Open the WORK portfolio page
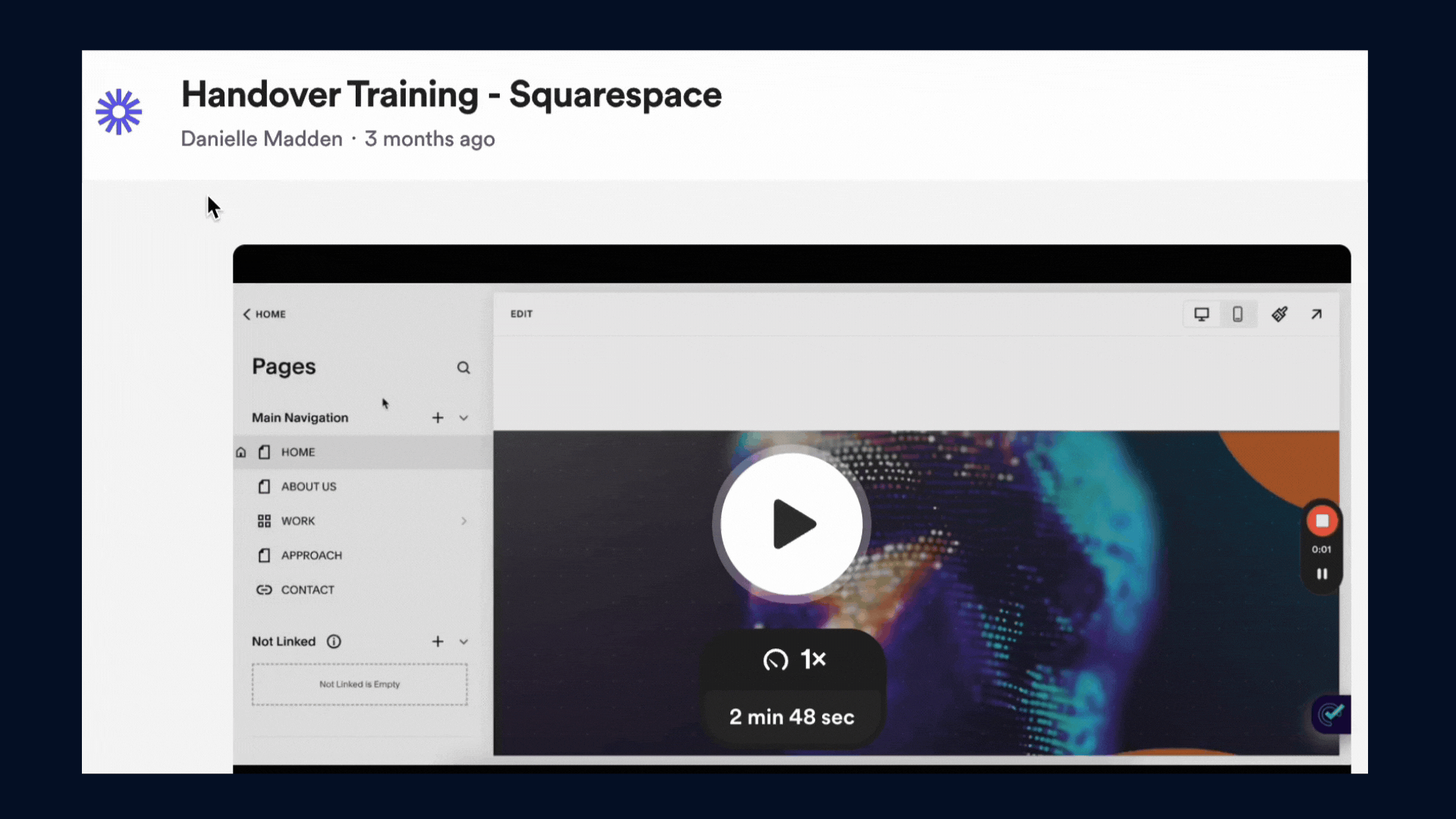 298,521
